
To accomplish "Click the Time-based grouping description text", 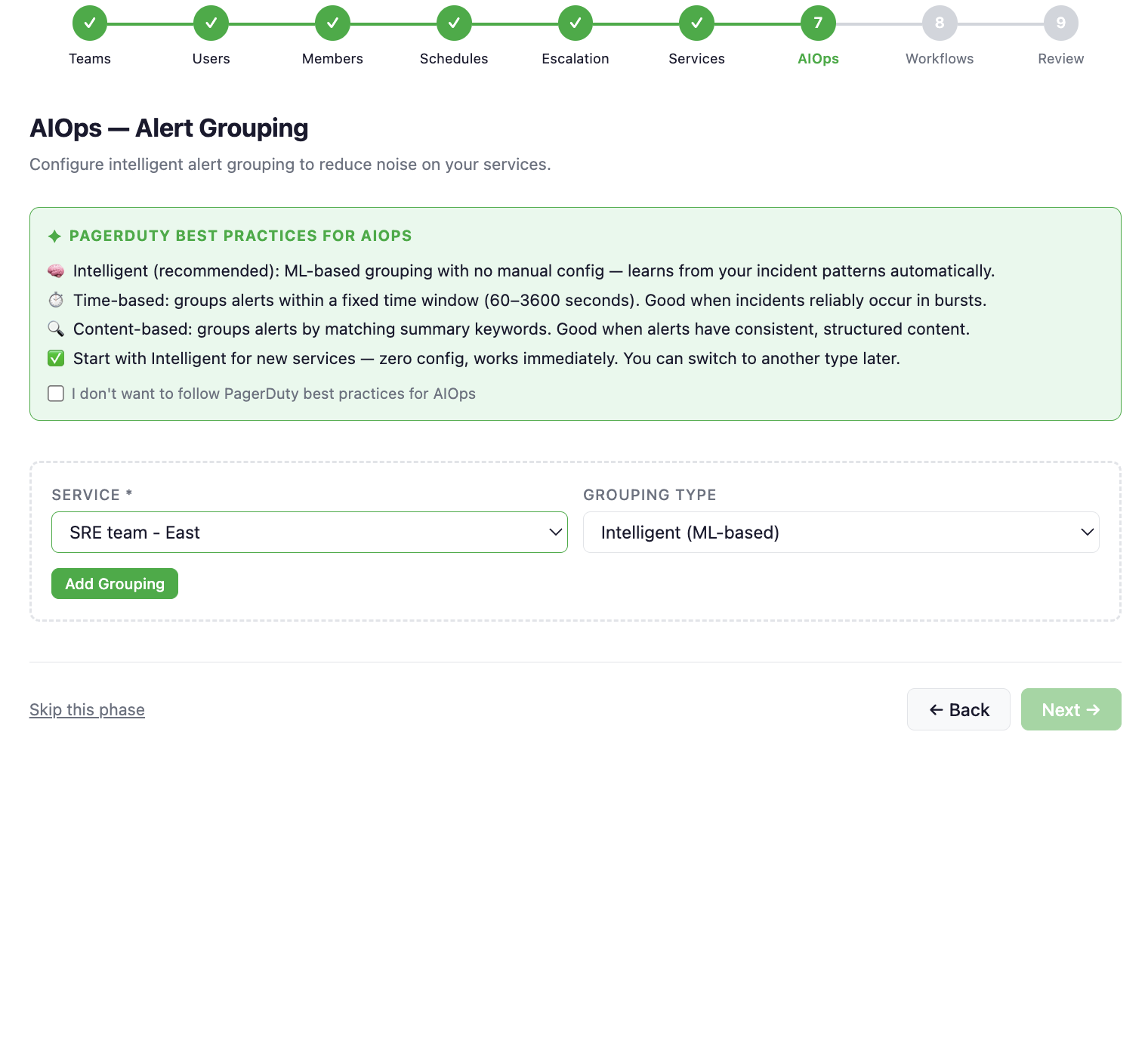I will [x=530, y=301].
